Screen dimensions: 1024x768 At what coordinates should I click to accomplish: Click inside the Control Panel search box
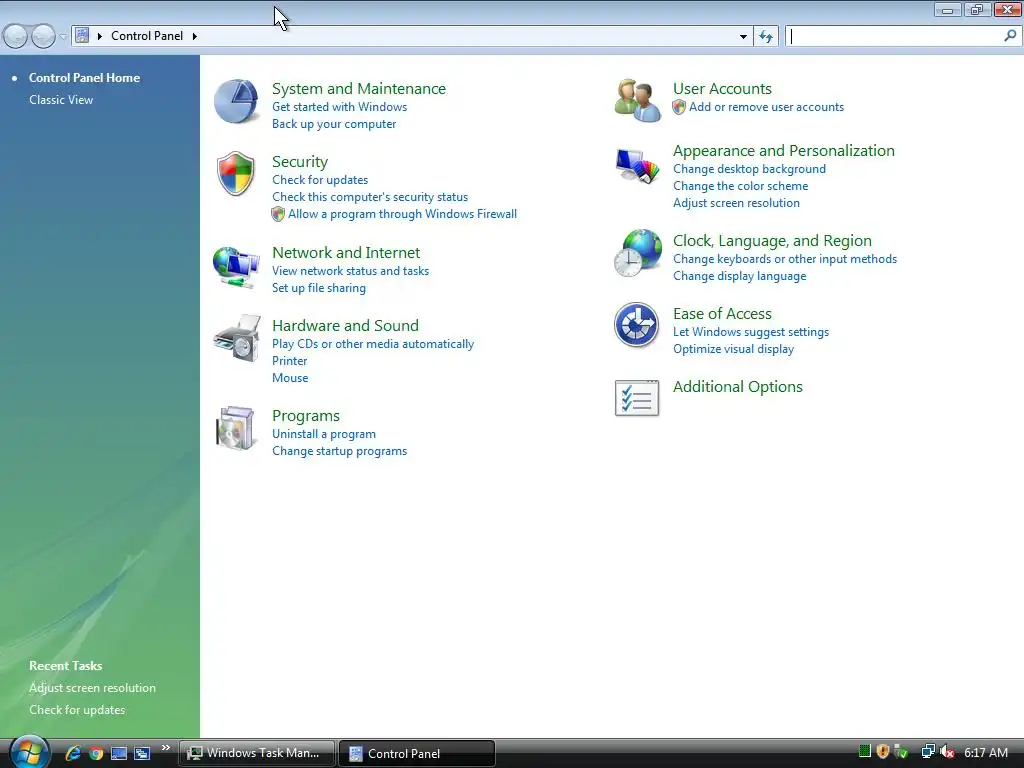pyautogui.click(x=895, y=36)
